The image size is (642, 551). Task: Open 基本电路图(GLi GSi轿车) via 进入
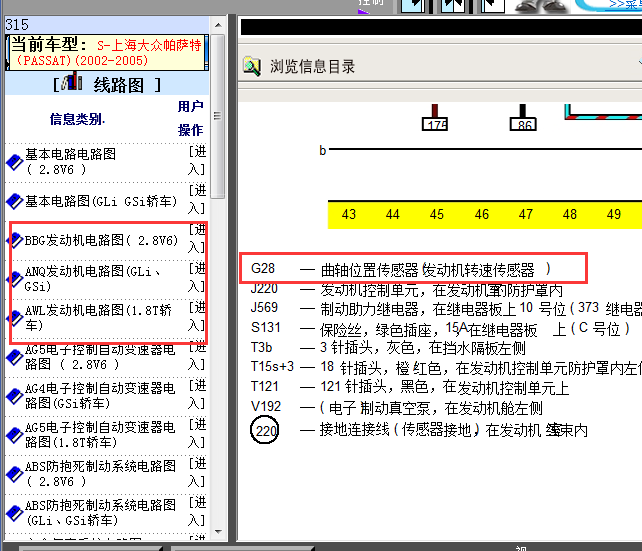[197, 199]
